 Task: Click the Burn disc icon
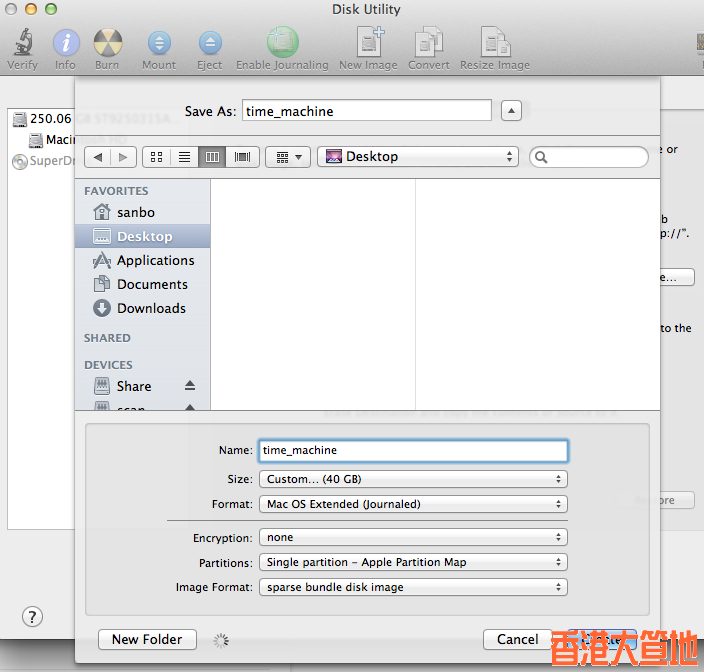click(107, 43)
